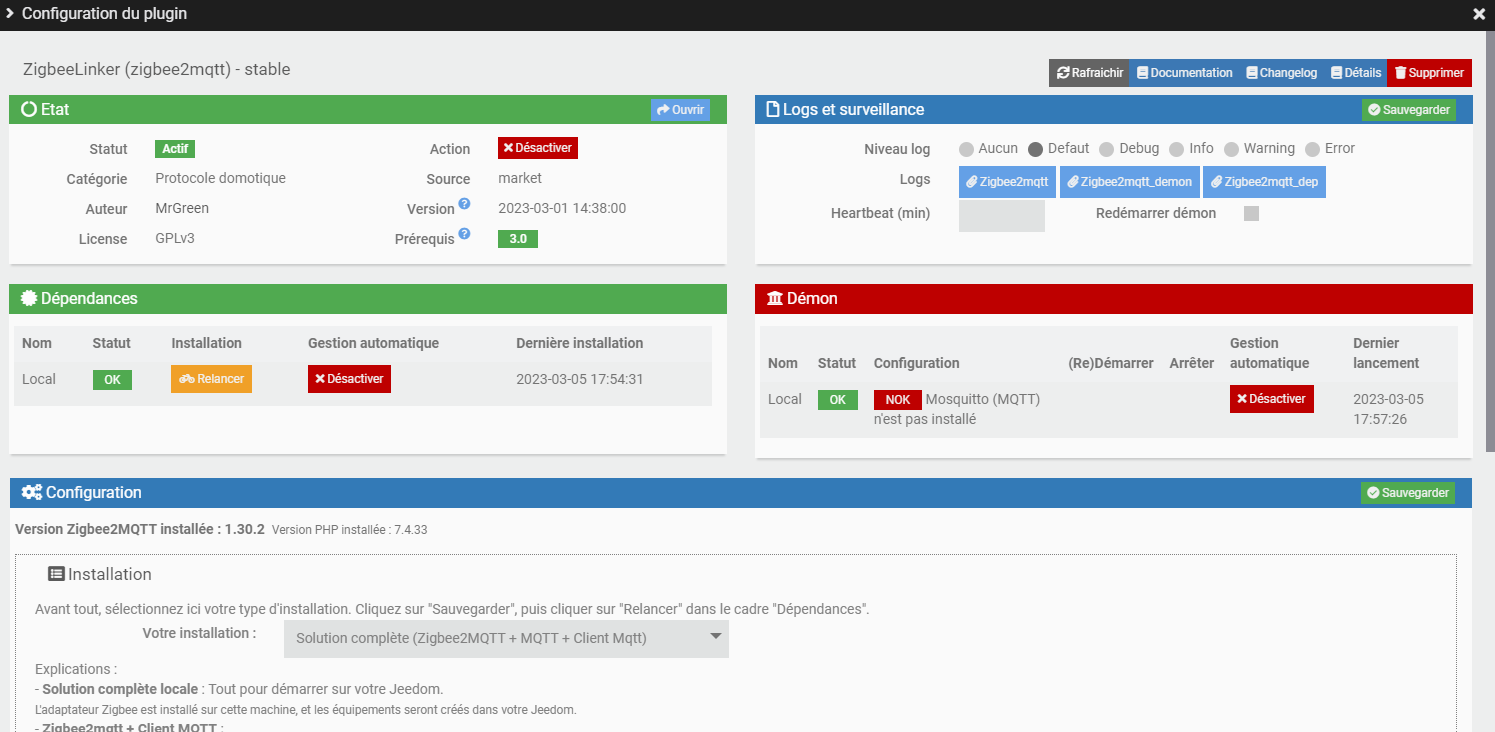
Task: Select the Defaut log level
Action: click(1035, 149)
